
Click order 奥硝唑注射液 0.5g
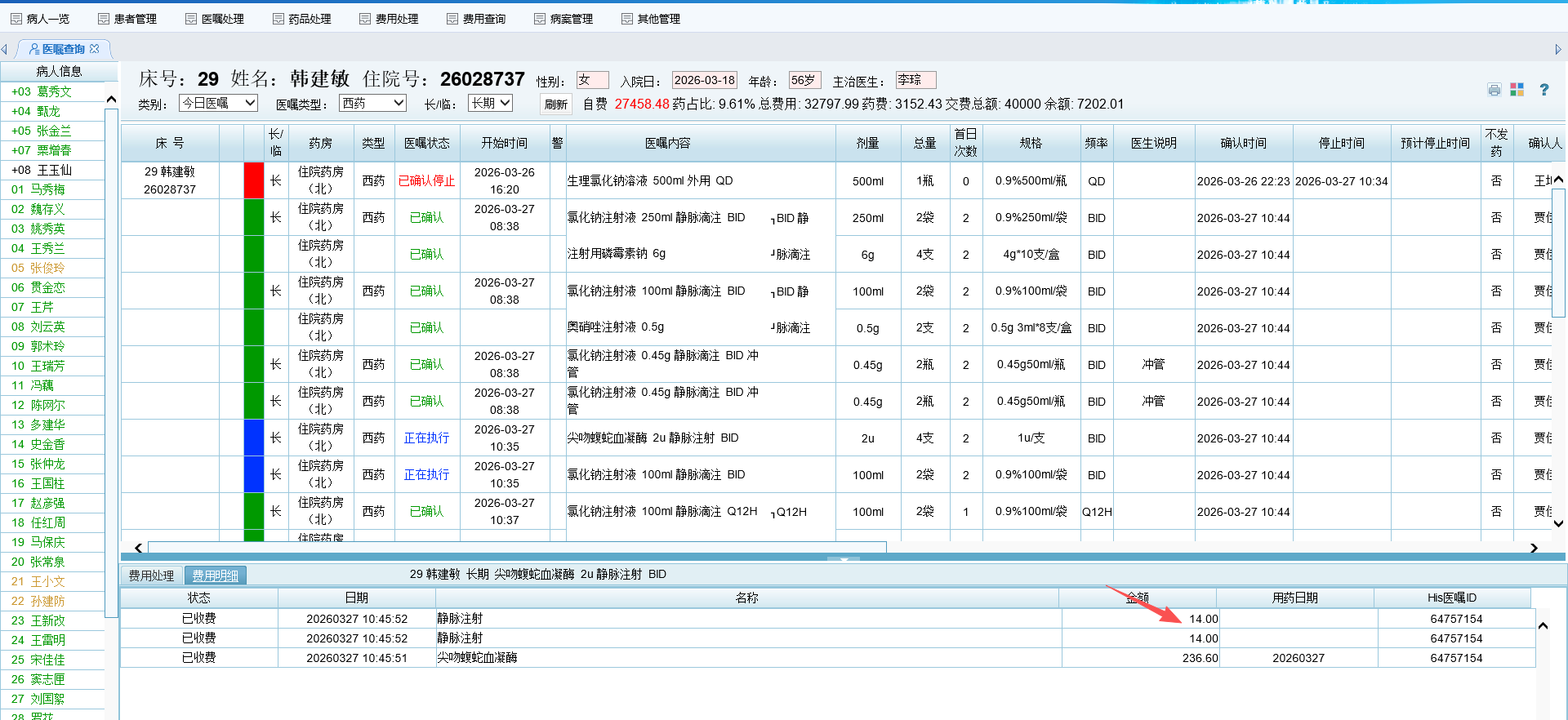pyautogui.click(x=616, y=327)
